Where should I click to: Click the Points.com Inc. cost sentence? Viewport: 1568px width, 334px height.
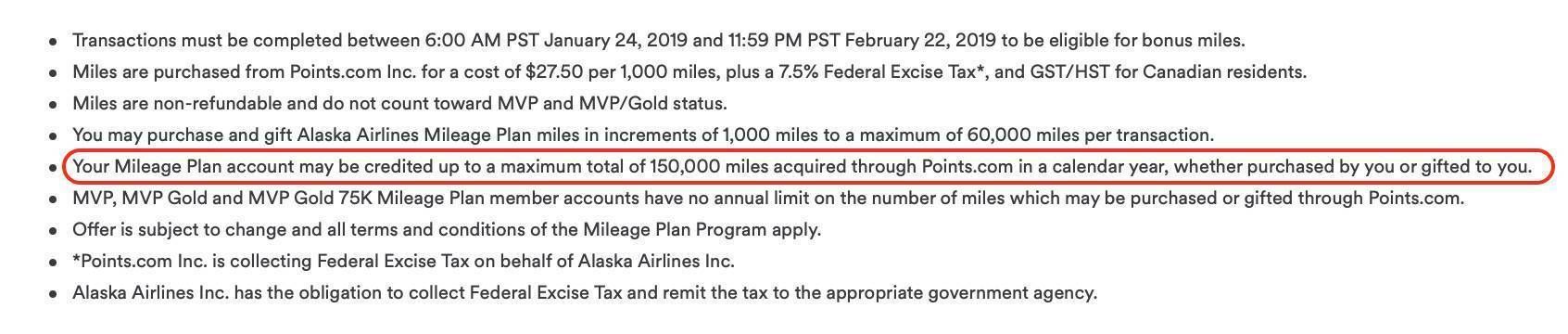(x=689, y=72)
